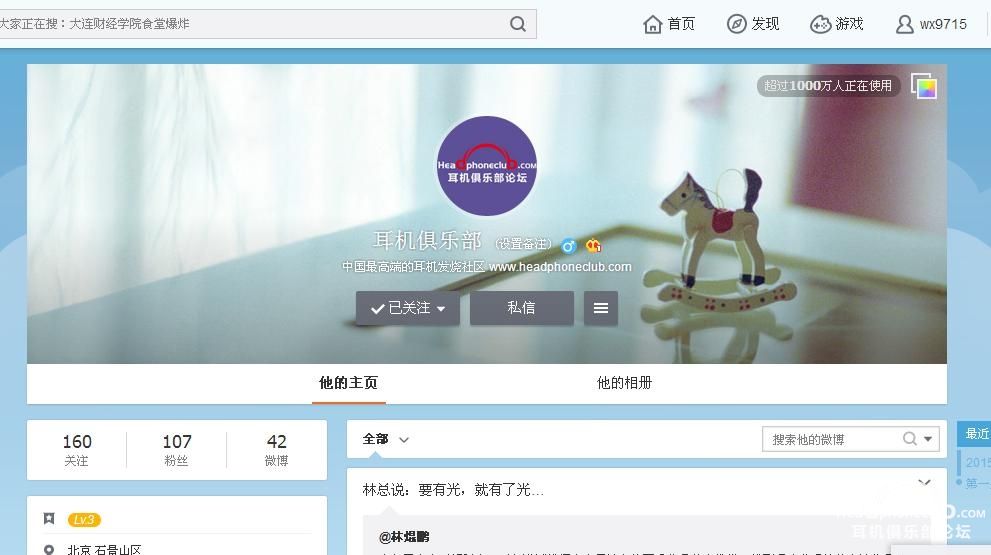Open the 耳机俱乐部 profile avatar
Image resolution: width=991 pixels, height=555 pixels.
coord(487,166)
